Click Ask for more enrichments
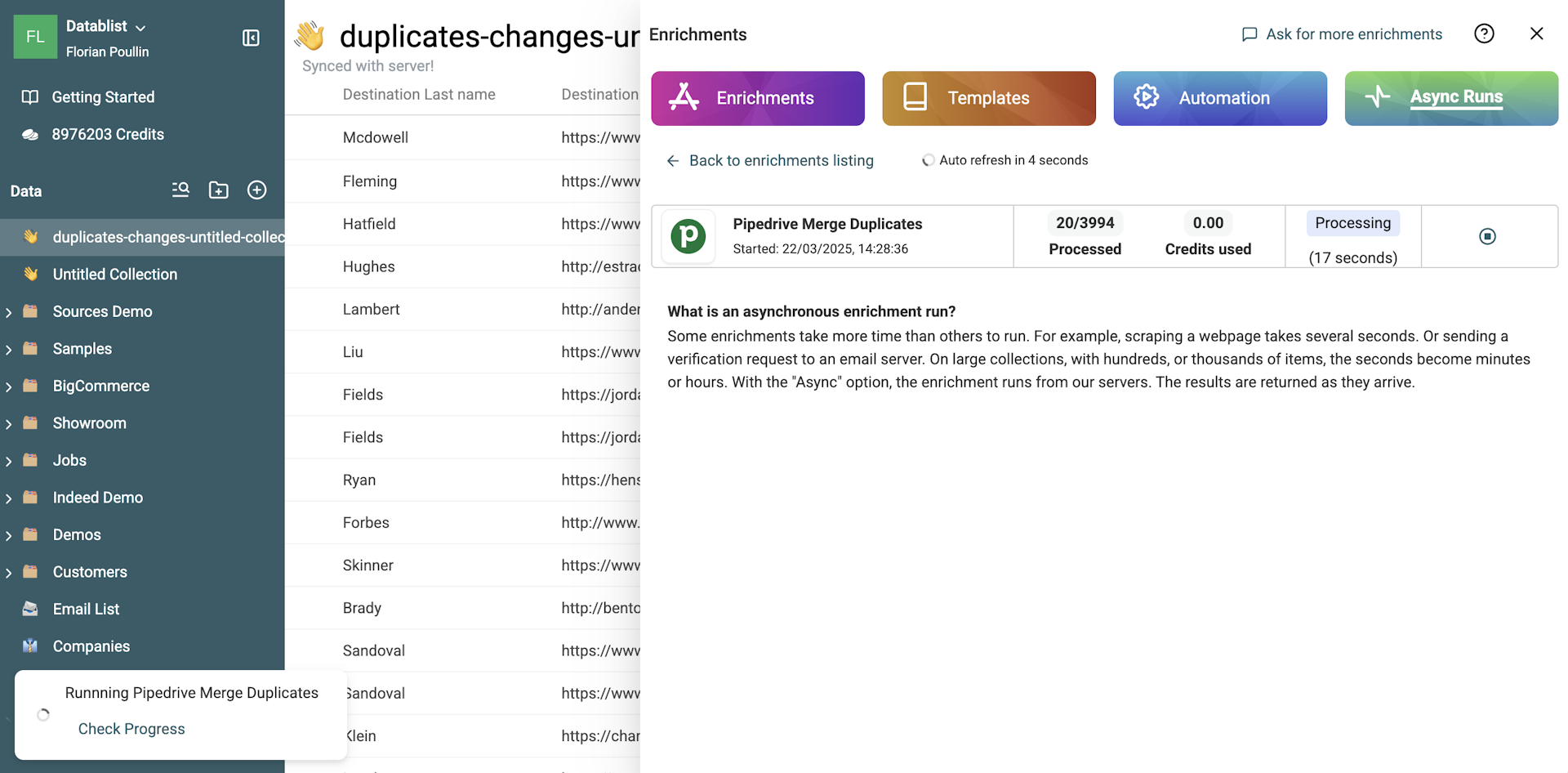The image size is (1568, 773). [x=1342, y=34]
